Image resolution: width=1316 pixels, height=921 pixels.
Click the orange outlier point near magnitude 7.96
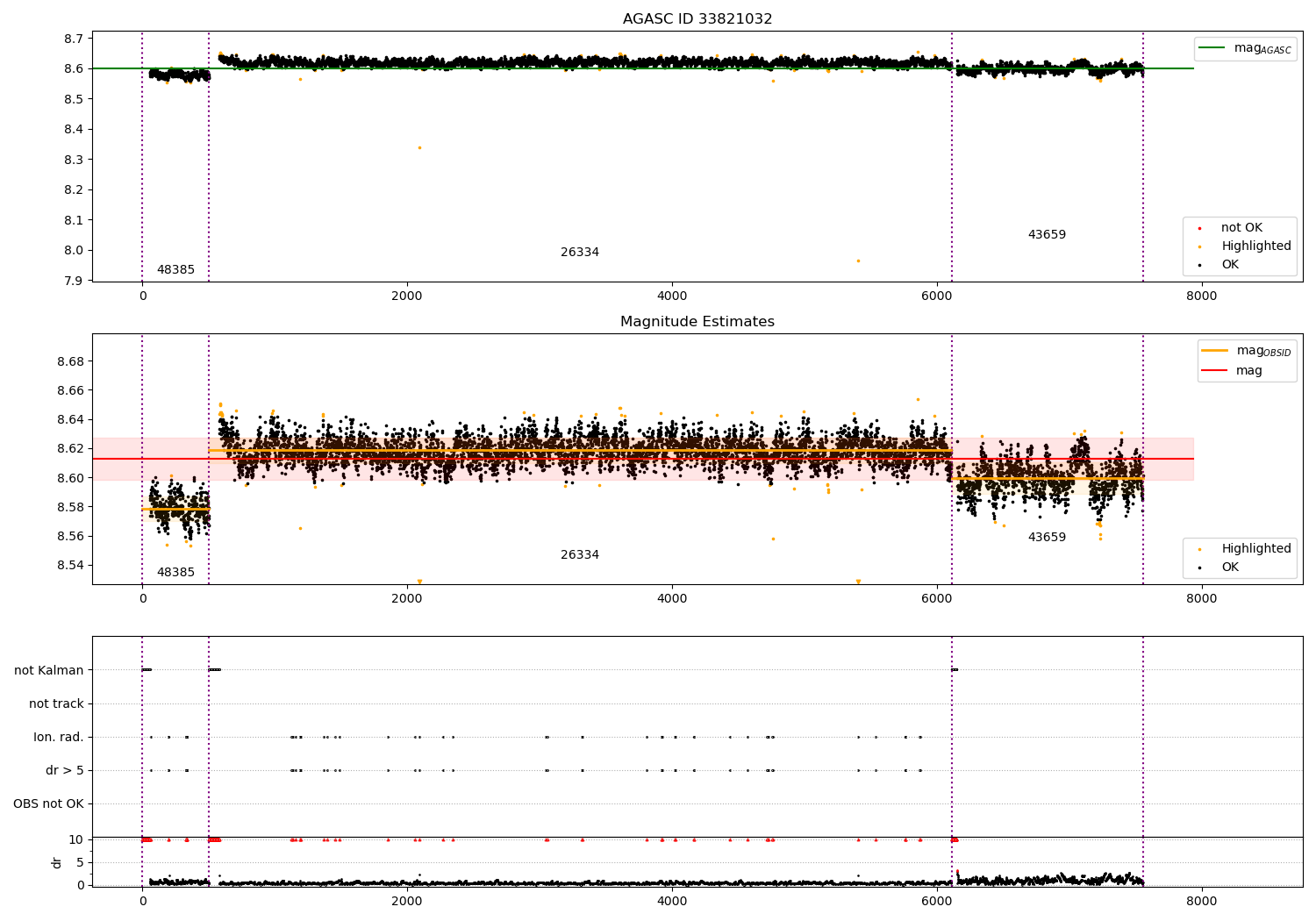[x=858, y=261]
